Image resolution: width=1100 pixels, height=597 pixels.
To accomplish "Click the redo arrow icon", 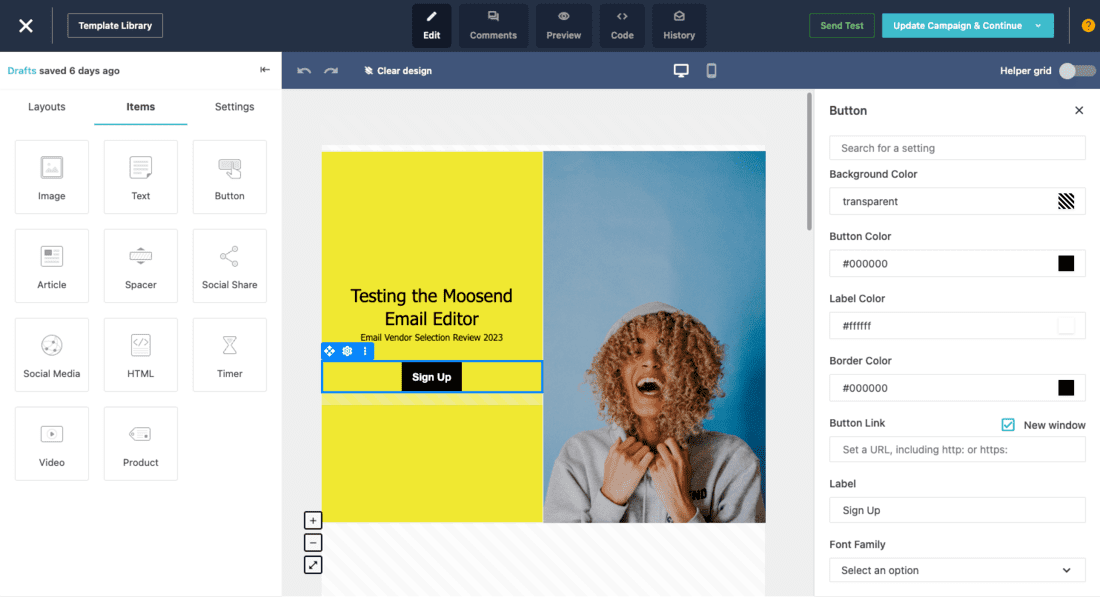I will 331,71.
